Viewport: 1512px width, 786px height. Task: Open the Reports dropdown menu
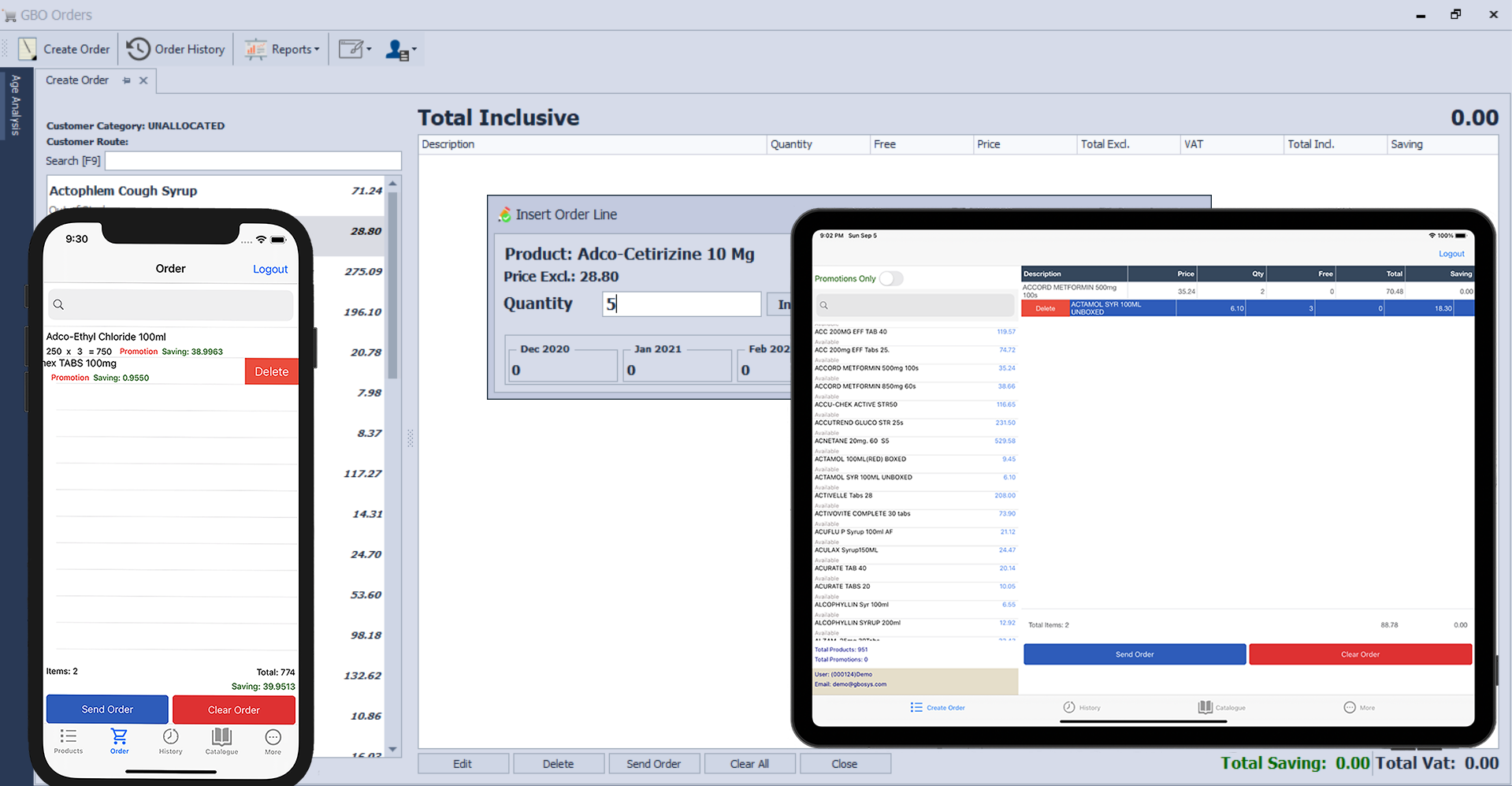click(282, 49)
